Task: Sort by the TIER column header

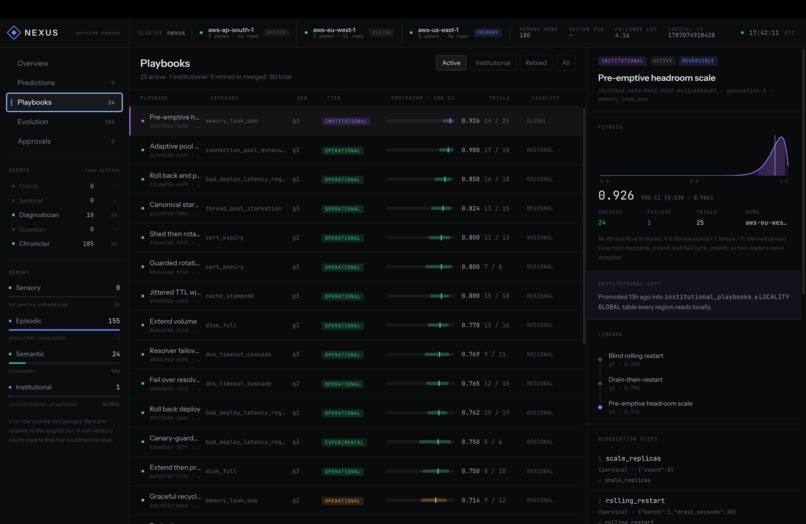Action: 334,98
